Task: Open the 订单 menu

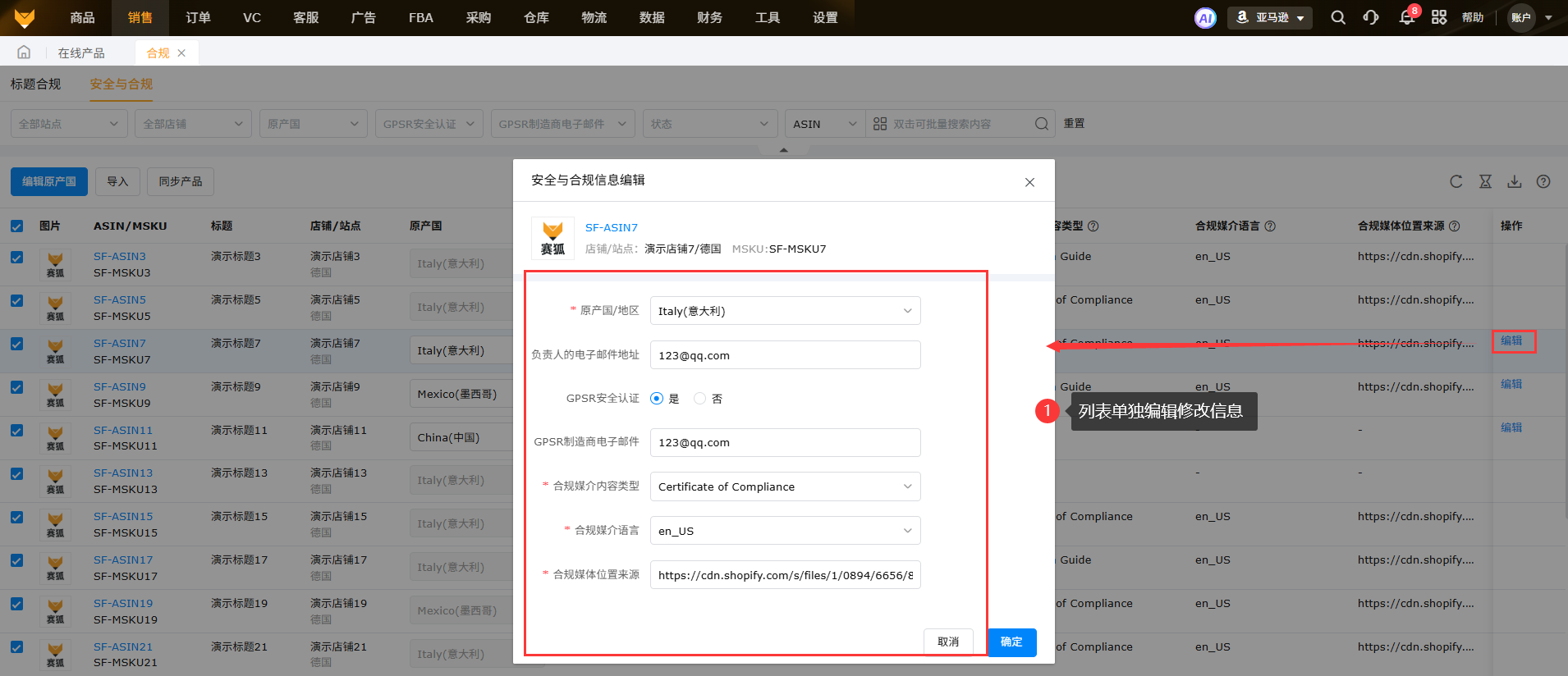Action: point(198,17)
